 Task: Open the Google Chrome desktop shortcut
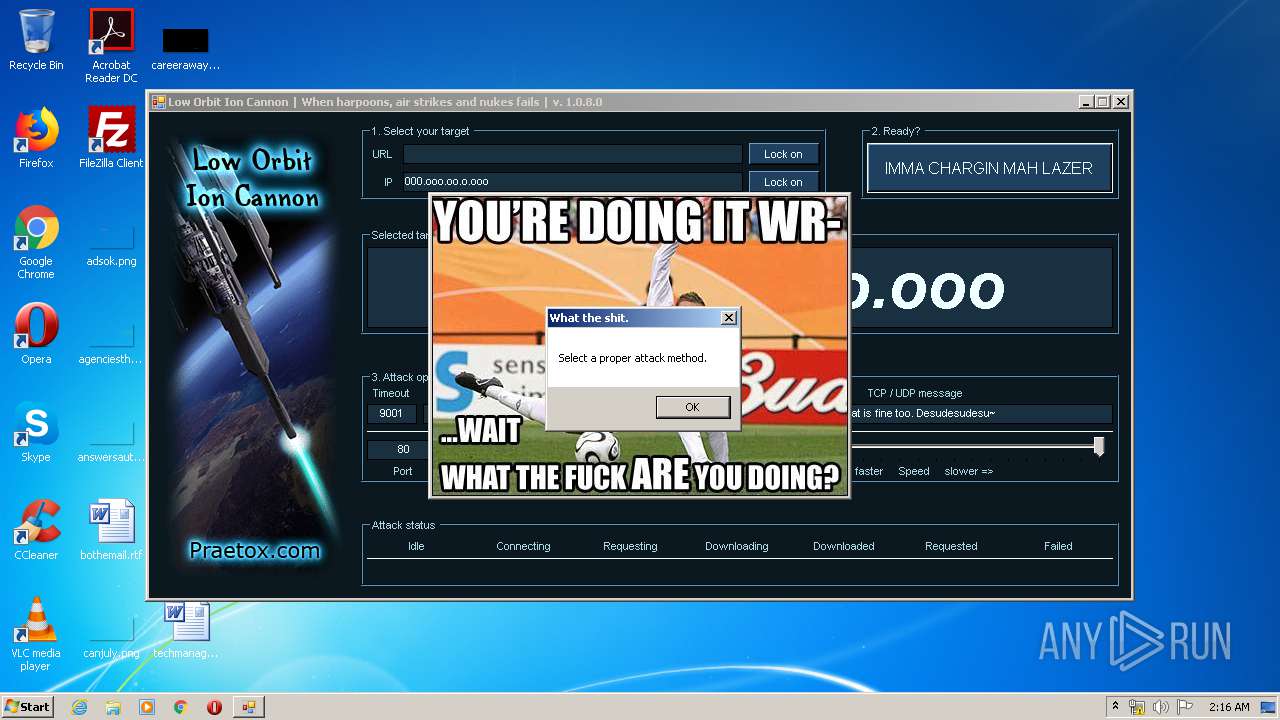click(x=36, y=243)
